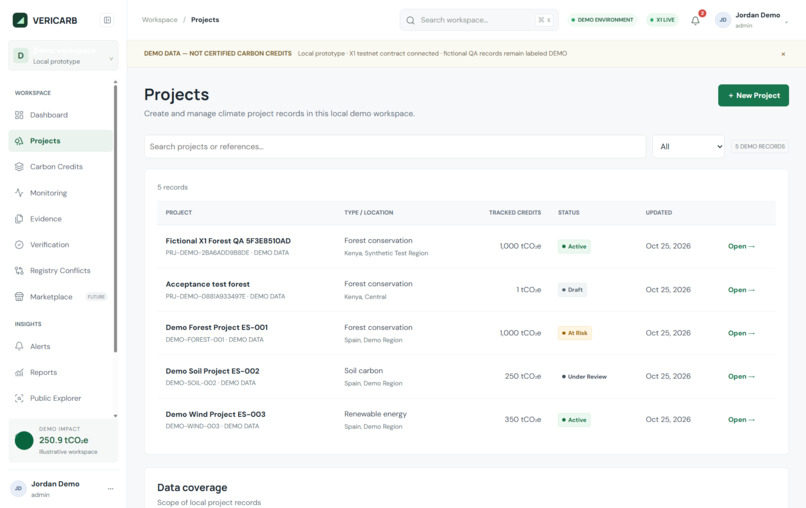
Task: Click the green demo impact circle
Action: click(24, 440)
